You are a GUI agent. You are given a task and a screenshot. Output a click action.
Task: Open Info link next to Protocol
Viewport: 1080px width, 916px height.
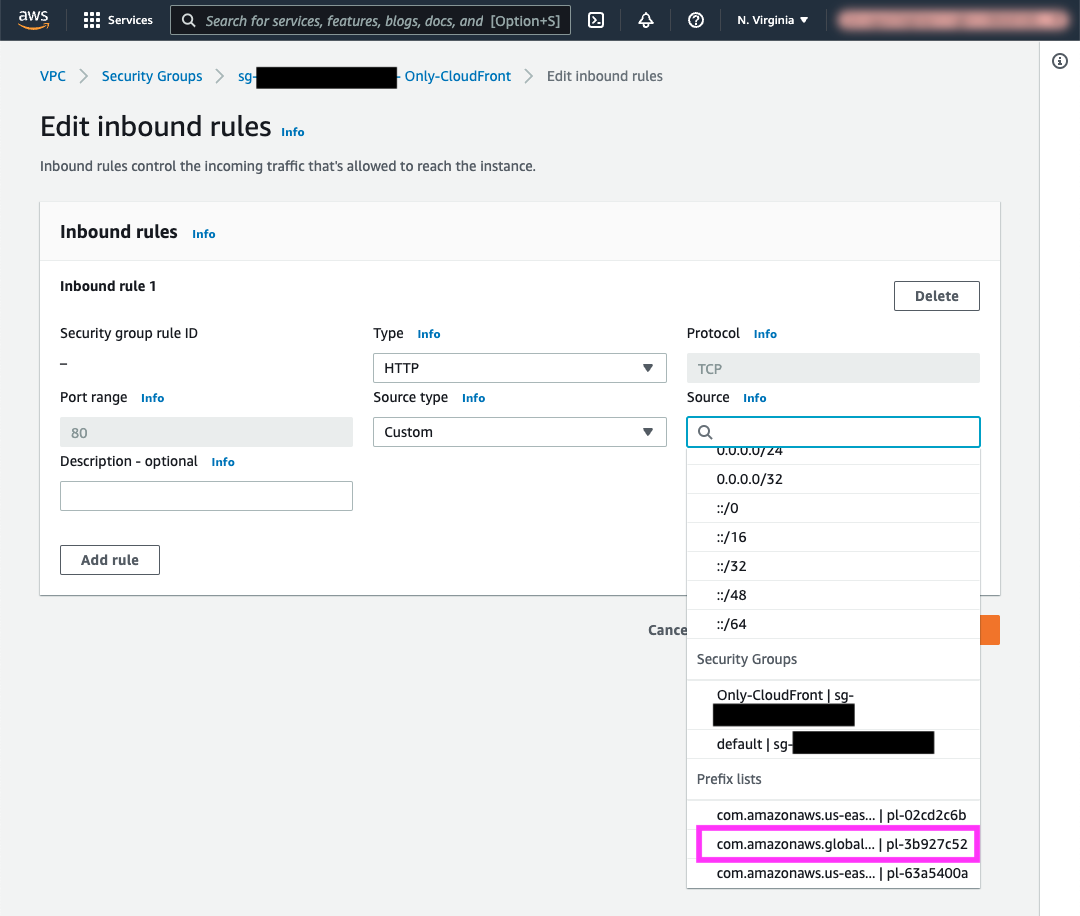(765, 334)
